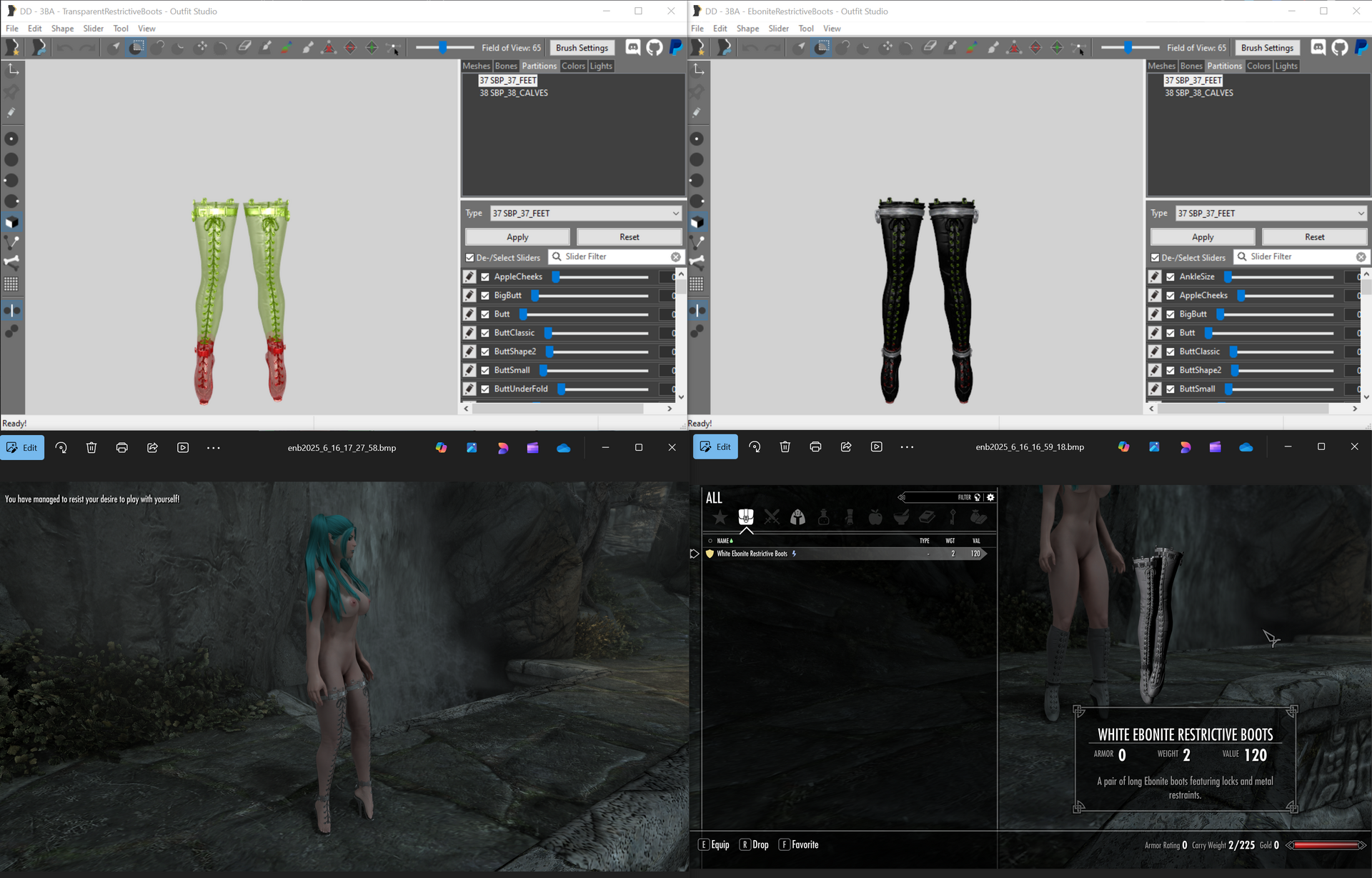Image resolution: width=1372 pixels, height=878 pixels.
Task: Click Edit button in enb2025_6_16_17_27_58.bmp window
Action: 22,448
